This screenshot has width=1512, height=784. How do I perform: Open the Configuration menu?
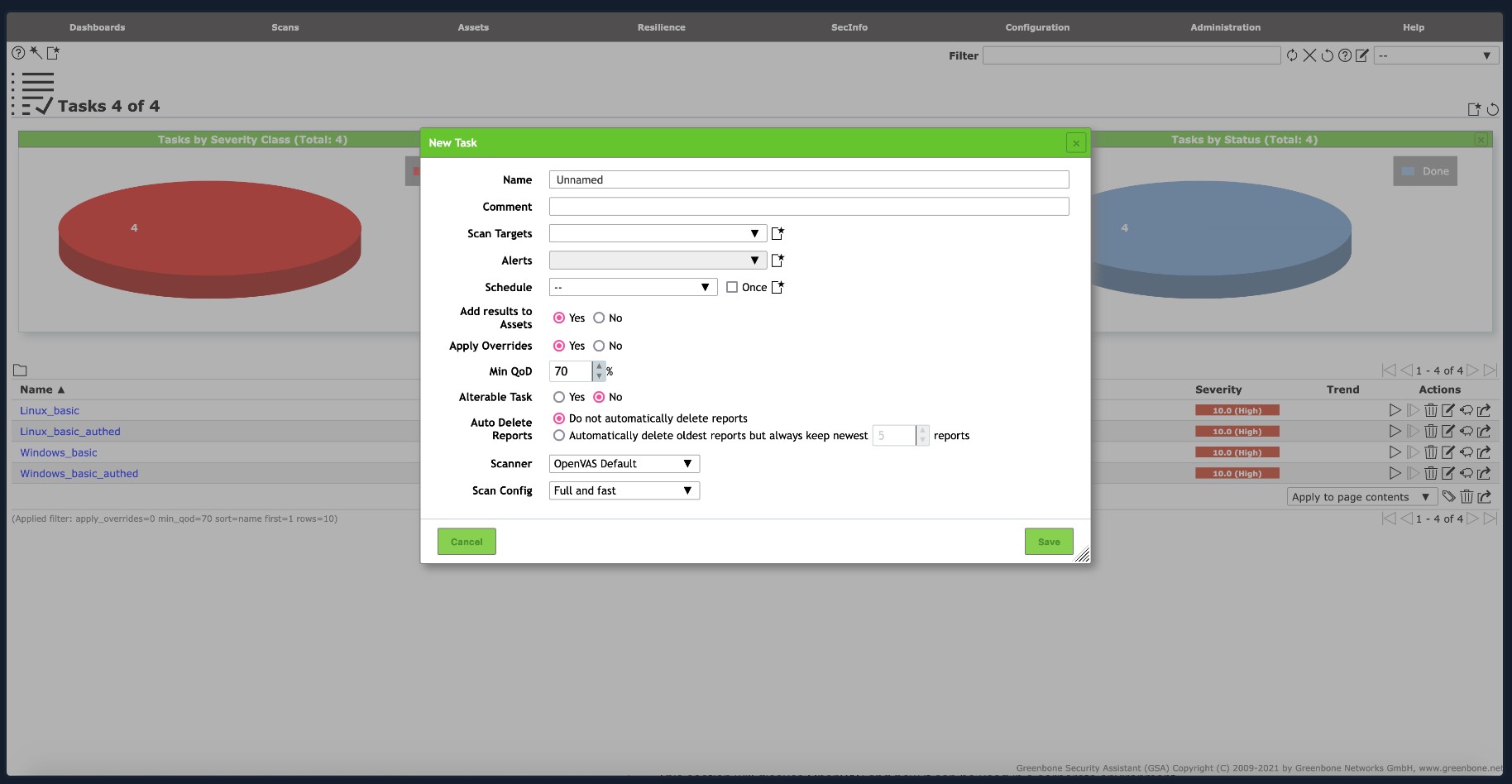1037,27
